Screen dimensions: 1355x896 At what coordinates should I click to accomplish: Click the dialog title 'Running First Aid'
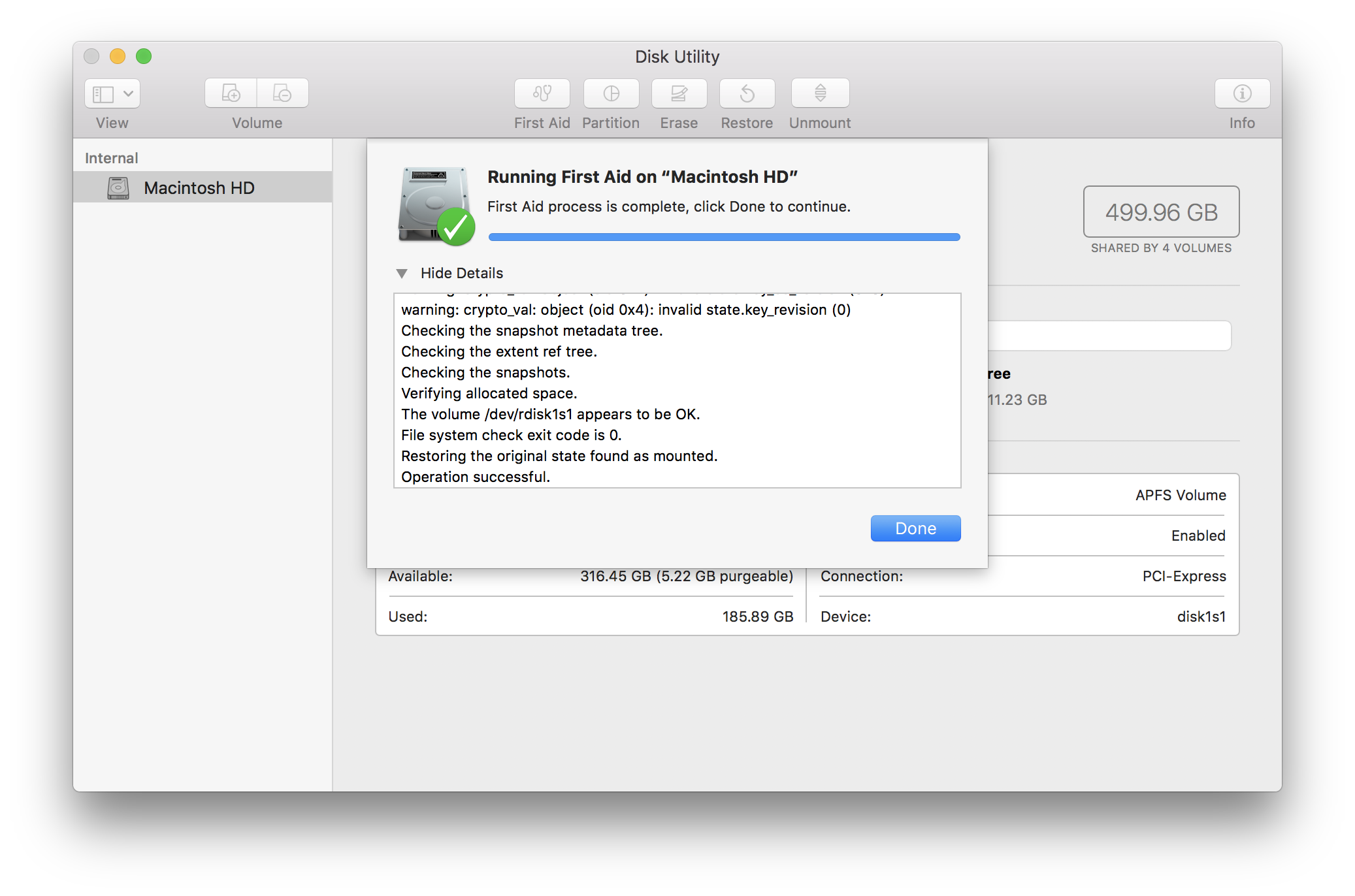coord(642,177)
